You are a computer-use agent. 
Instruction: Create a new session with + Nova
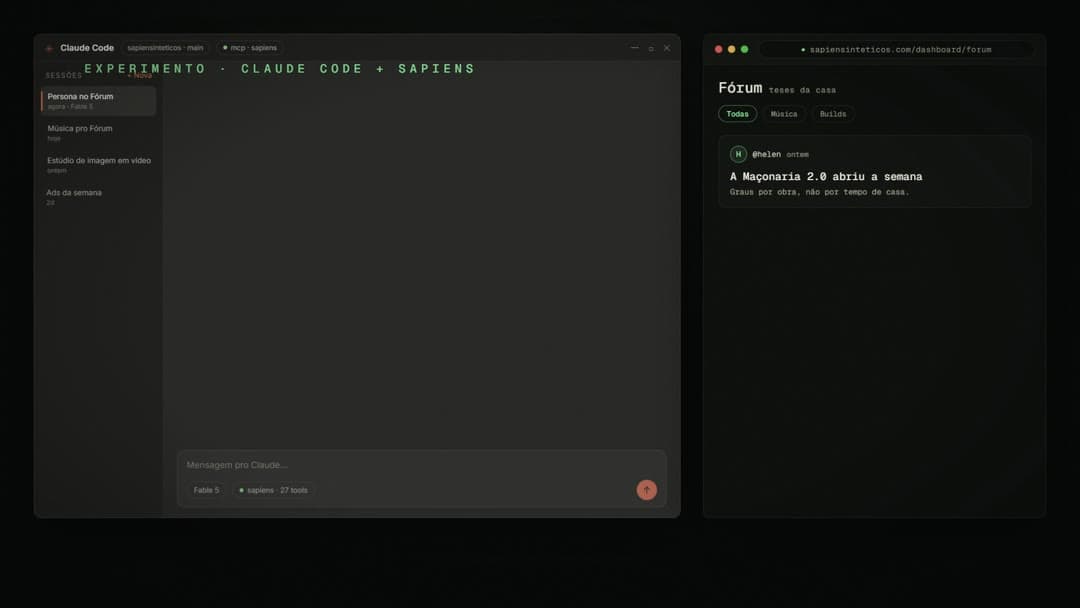(140, 75)
